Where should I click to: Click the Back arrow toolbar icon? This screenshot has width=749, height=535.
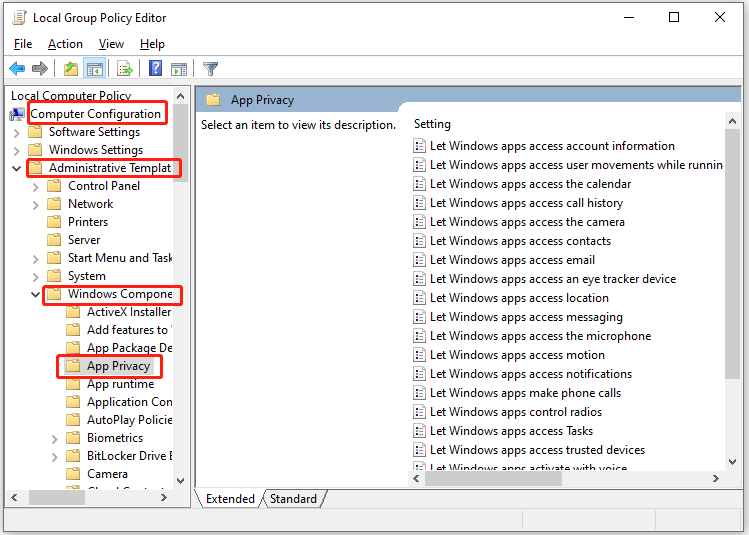coord(17,68)
